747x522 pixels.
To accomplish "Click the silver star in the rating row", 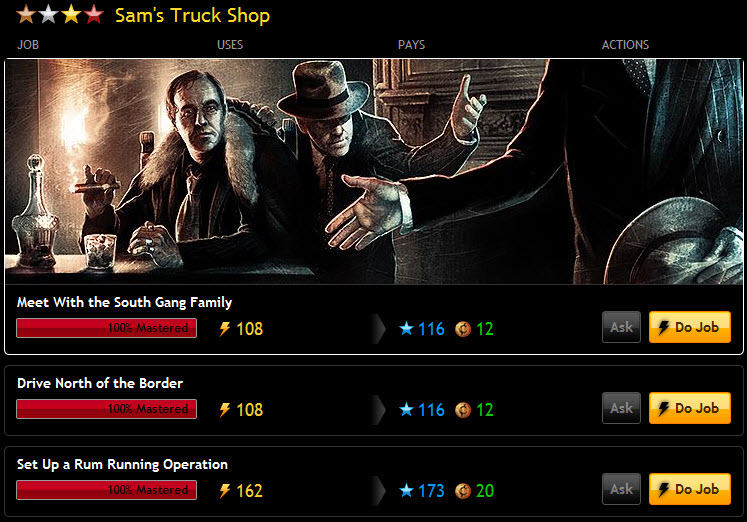I will pos(49,14).
